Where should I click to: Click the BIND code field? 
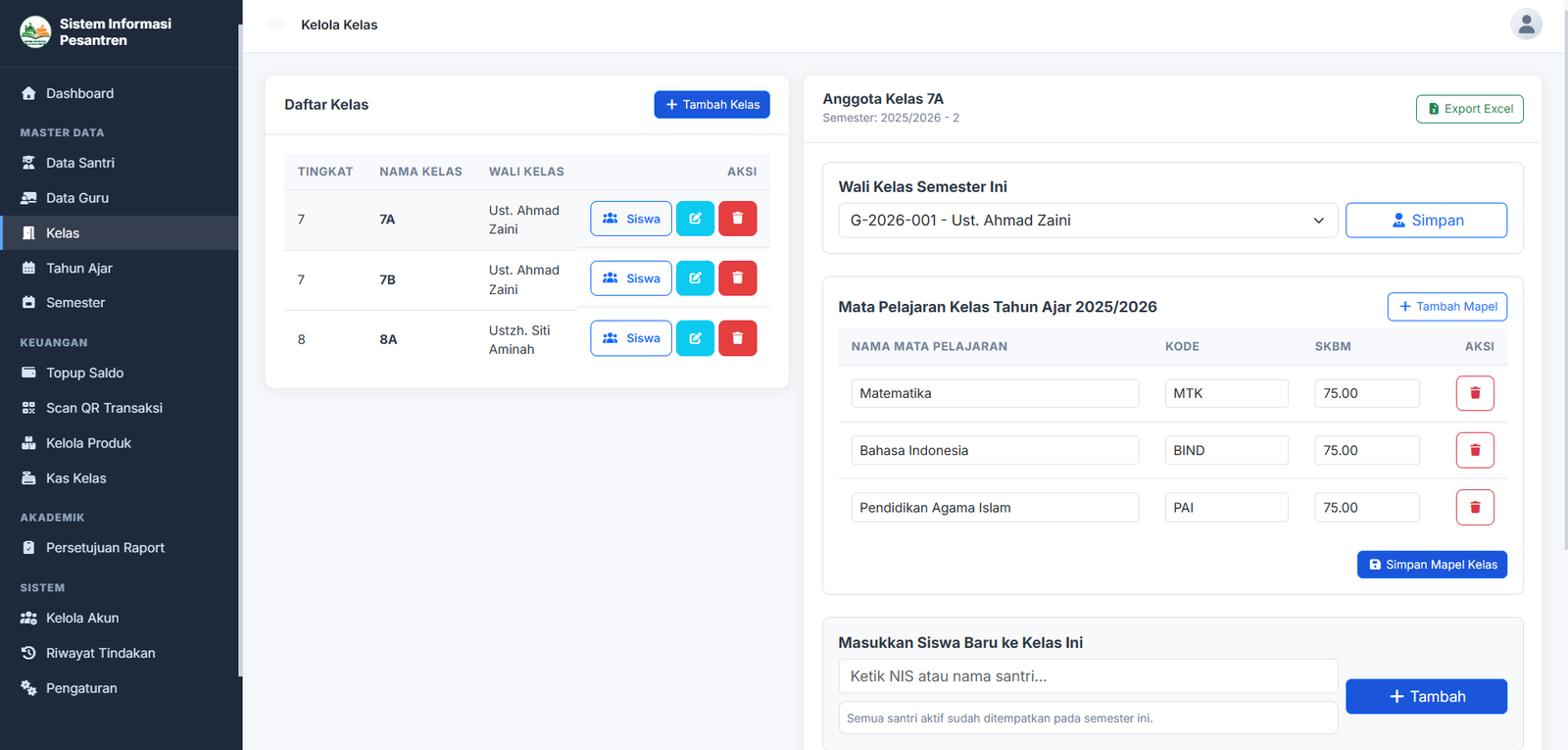[1227, 450]
